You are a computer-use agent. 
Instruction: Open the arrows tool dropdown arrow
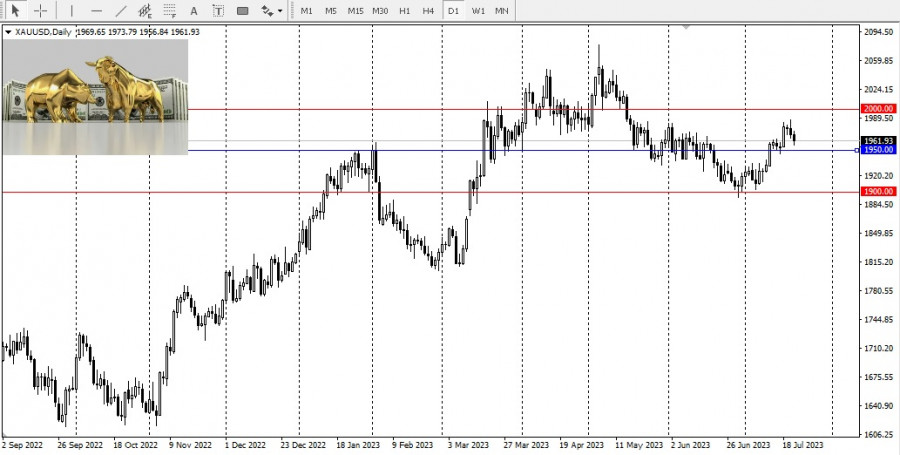pos(280,11)
